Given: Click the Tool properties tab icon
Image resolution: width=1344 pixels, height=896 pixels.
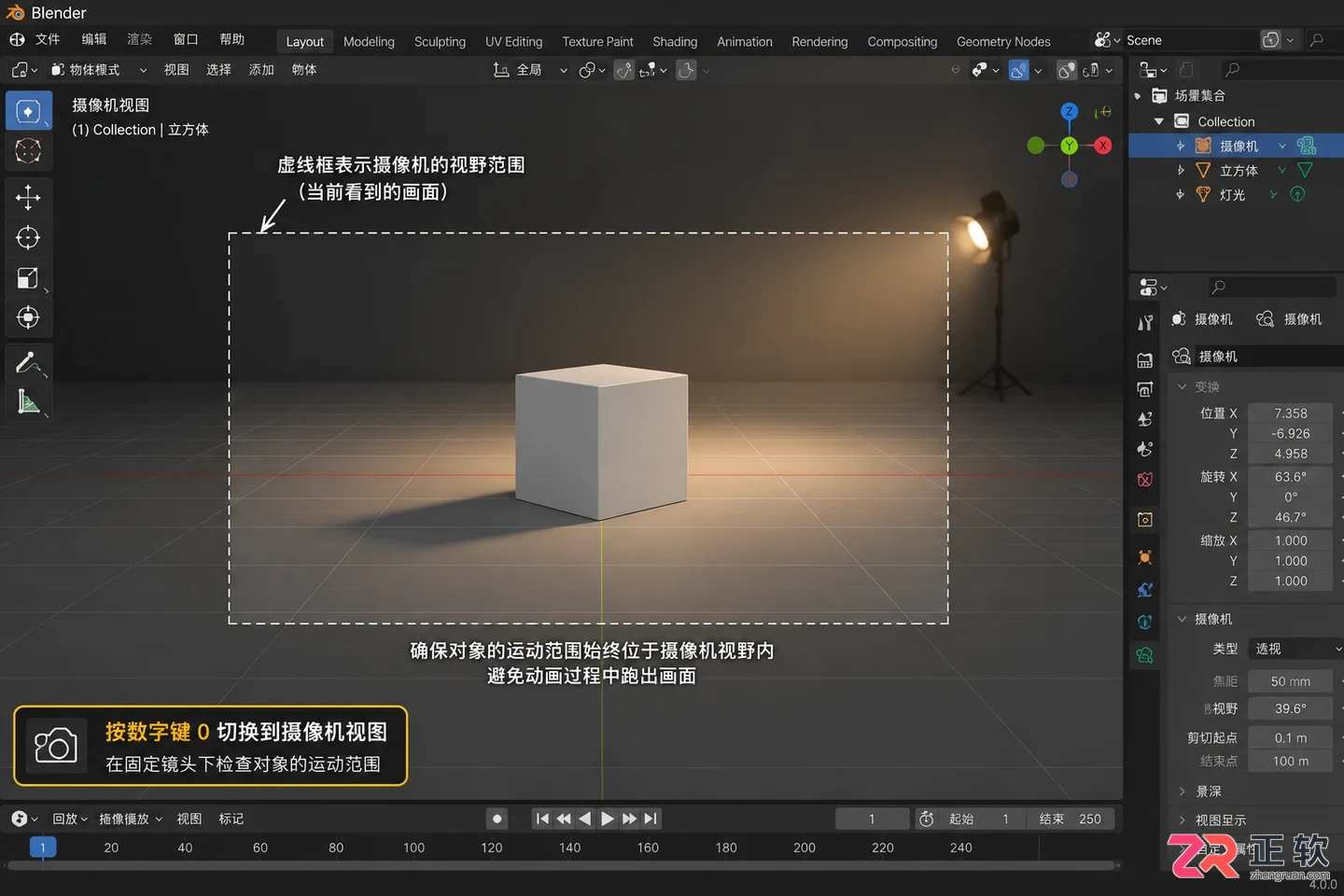Looking at the screenshot, I should 1145,323.
